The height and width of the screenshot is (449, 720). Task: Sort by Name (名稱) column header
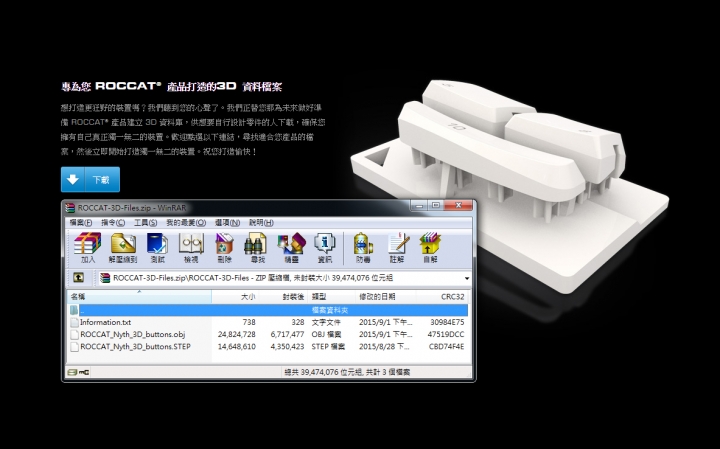(x=140, y=297)
